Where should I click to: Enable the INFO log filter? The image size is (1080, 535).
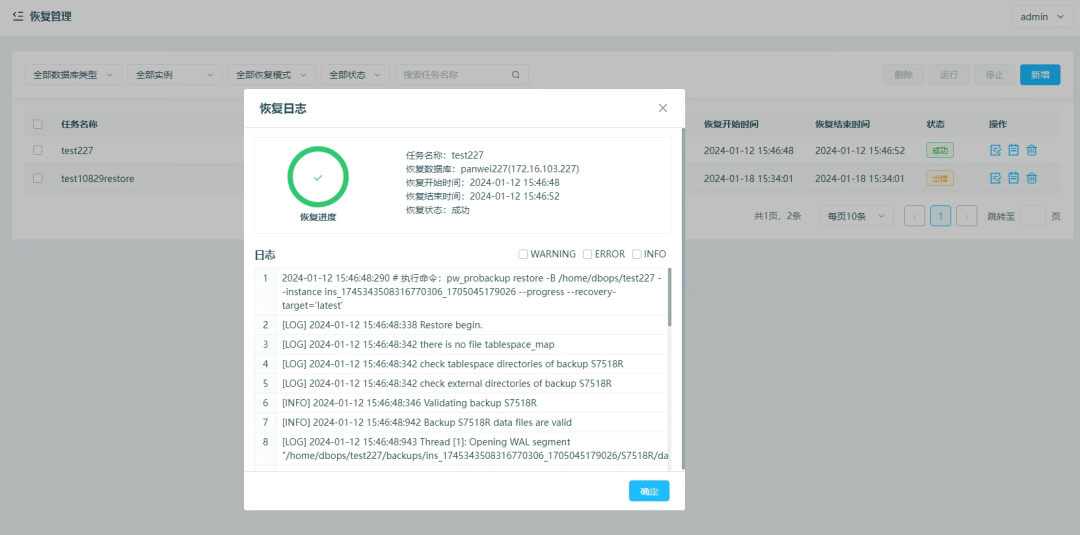[636, 254]
